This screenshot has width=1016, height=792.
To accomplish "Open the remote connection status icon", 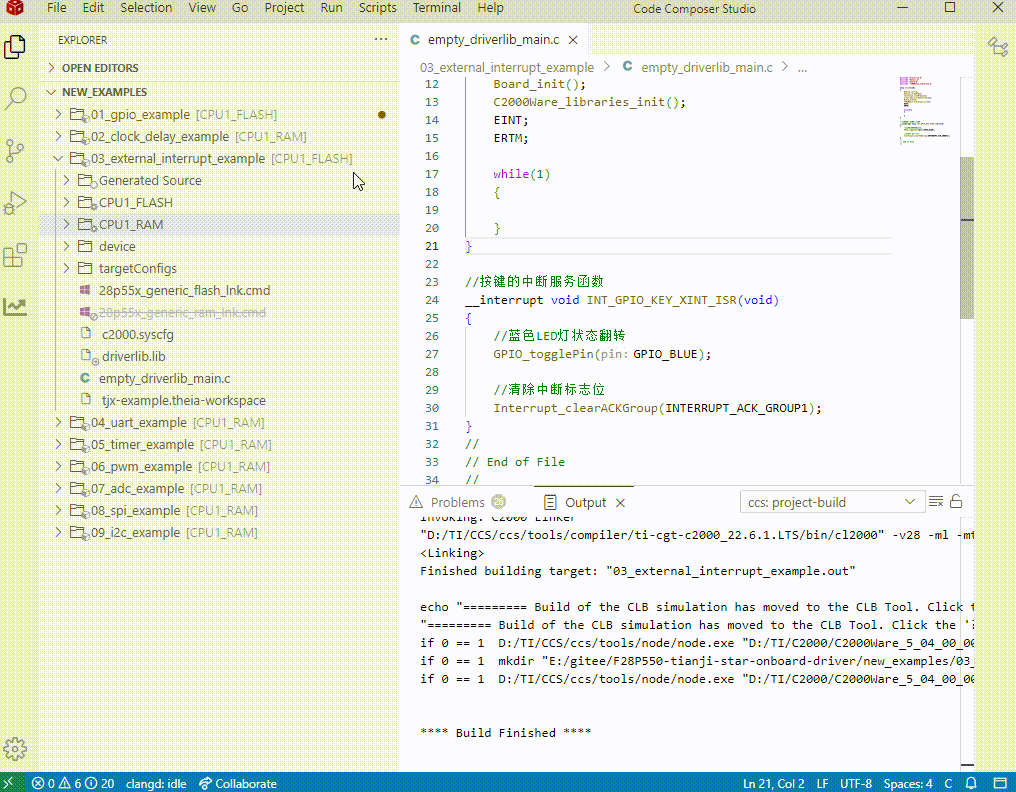I will (9, 783).
